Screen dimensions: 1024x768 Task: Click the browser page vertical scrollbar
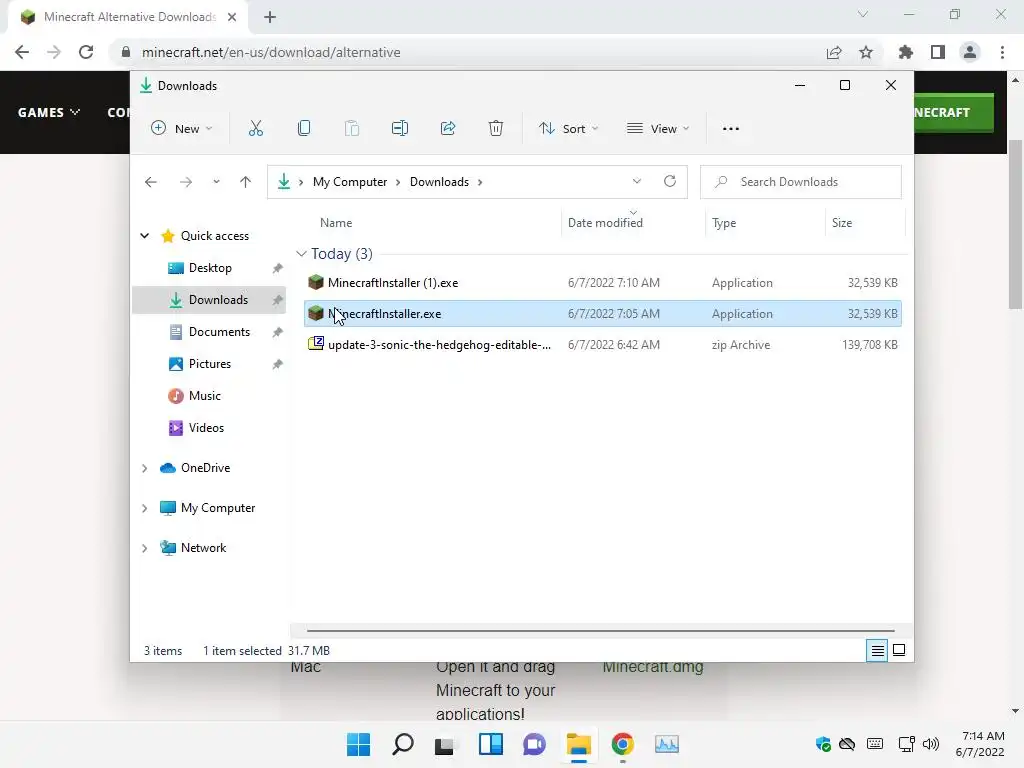1015,224
